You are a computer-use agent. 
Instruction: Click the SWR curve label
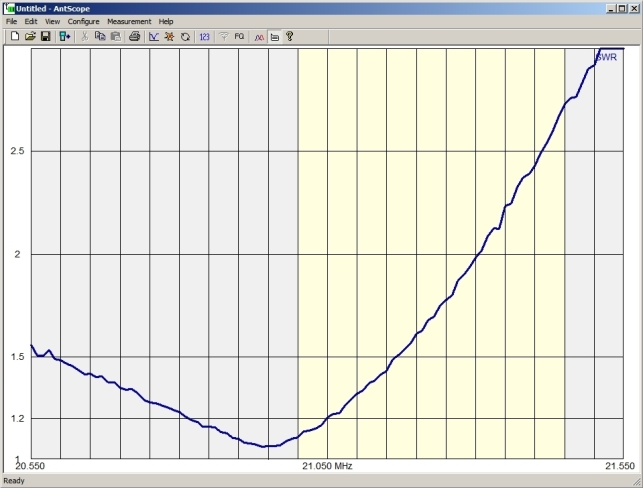click(607, 57)
